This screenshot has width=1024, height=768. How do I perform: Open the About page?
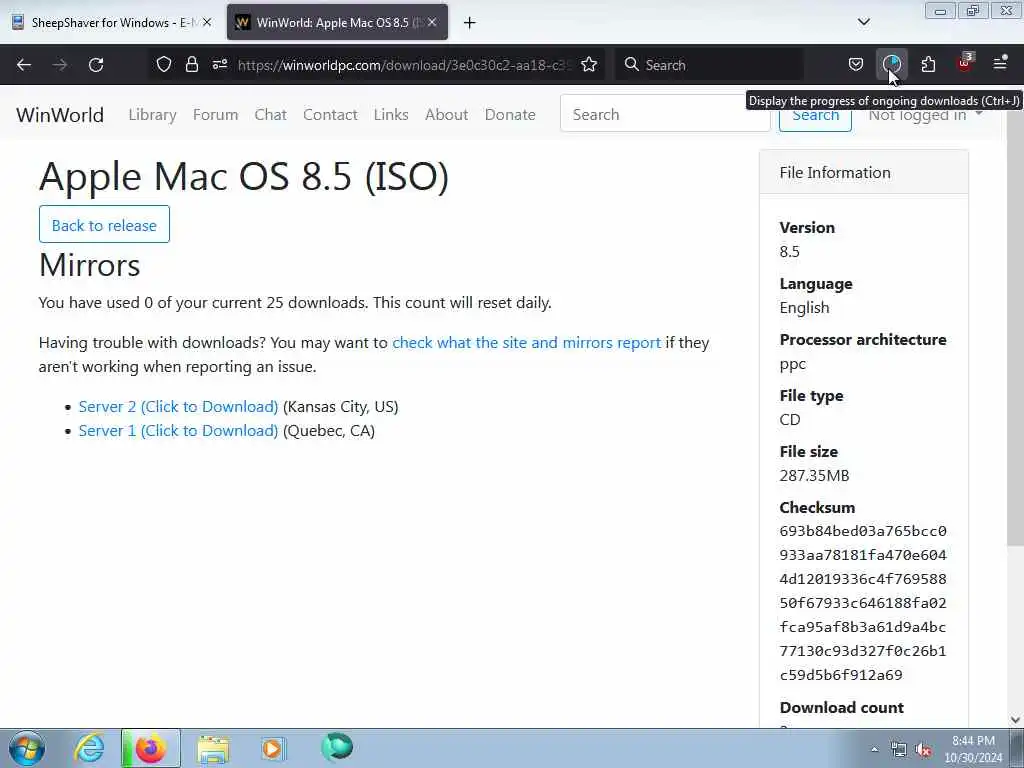point(447,115)
